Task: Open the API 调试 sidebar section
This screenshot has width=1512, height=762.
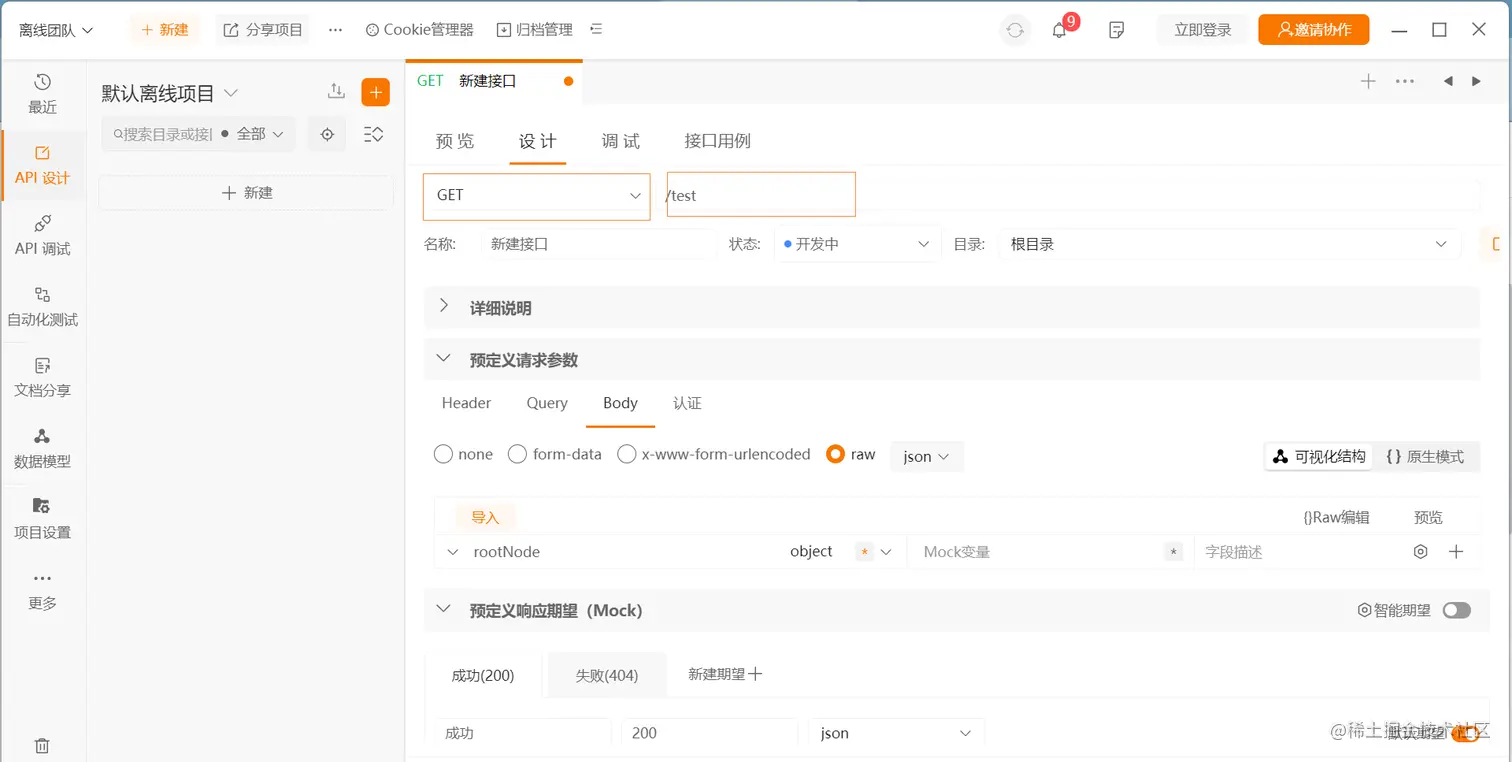Action: [43, 235]
